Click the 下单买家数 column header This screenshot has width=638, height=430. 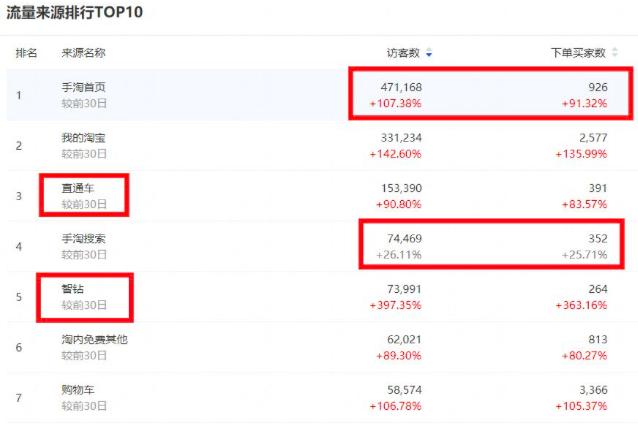(578, 53)
